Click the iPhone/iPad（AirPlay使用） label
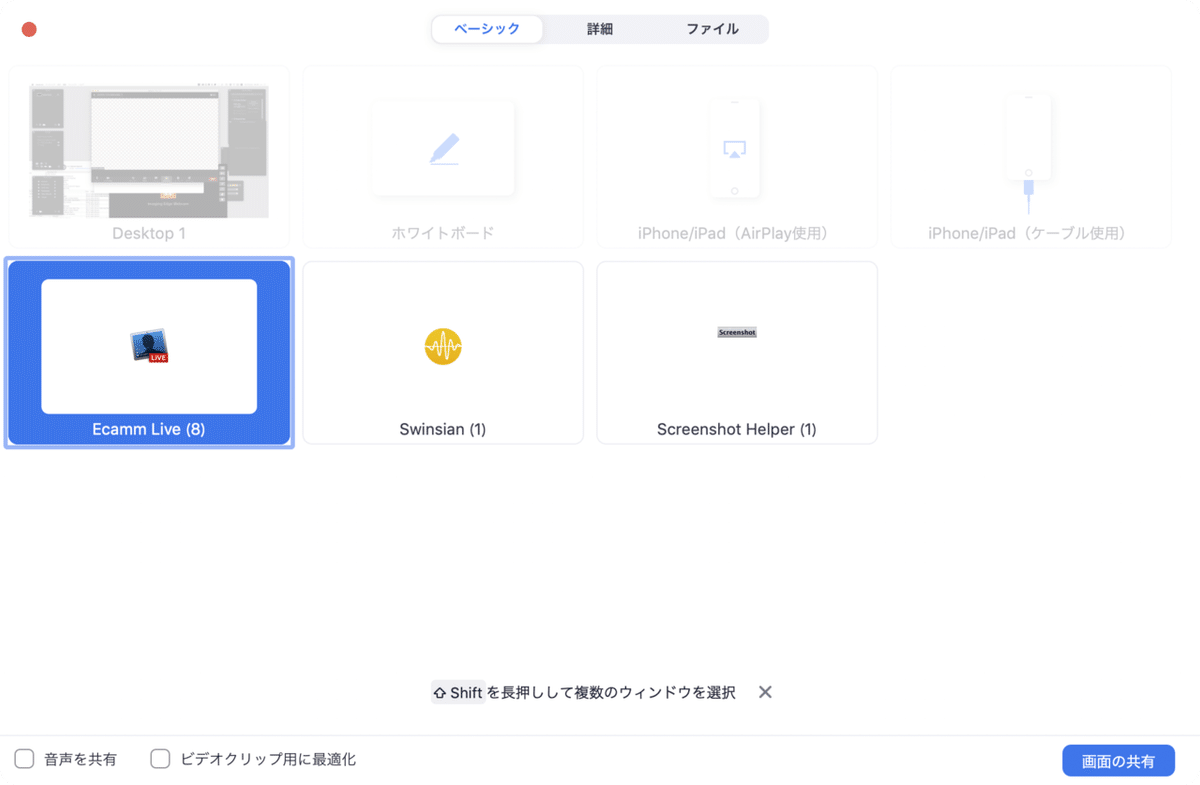The height and width of the screenshot is (785, 1200). [737, 233]
